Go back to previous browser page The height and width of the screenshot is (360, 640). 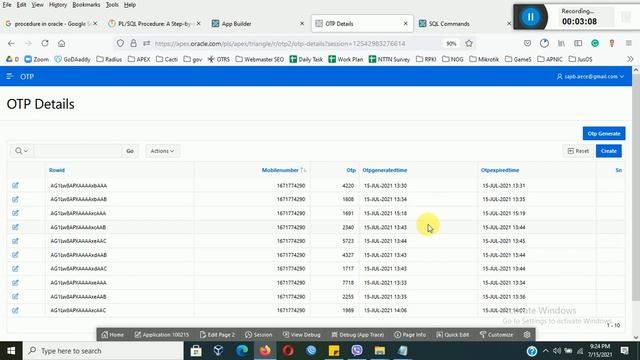coord(11,43)
